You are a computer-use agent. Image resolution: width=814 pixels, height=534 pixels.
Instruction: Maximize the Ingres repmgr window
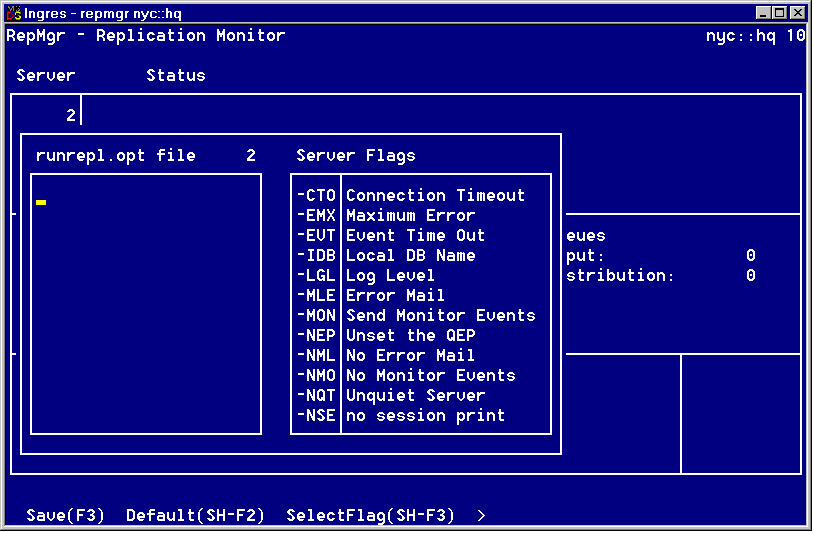tap(780, 13)
